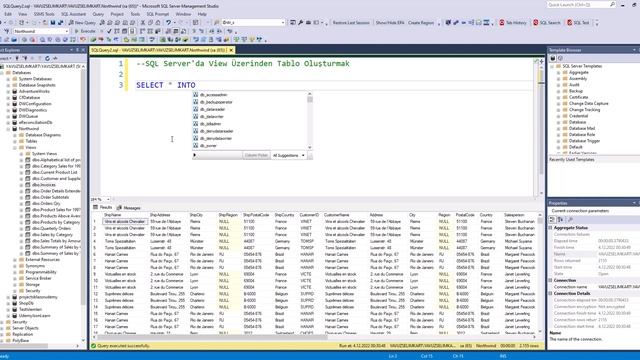Close the SQLQuery2.sql editor tab
The image size is (640, 360).
231,50
